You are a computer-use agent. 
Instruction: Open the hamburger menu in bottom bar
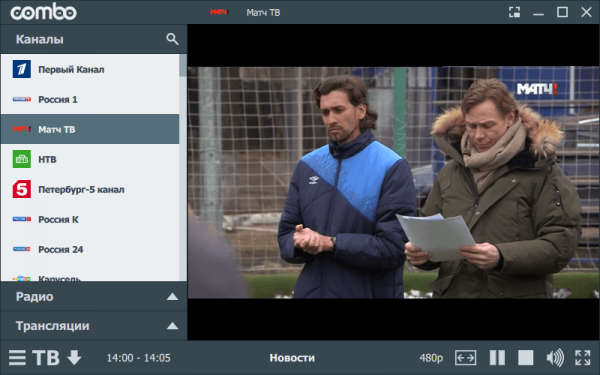click(18, 358)
